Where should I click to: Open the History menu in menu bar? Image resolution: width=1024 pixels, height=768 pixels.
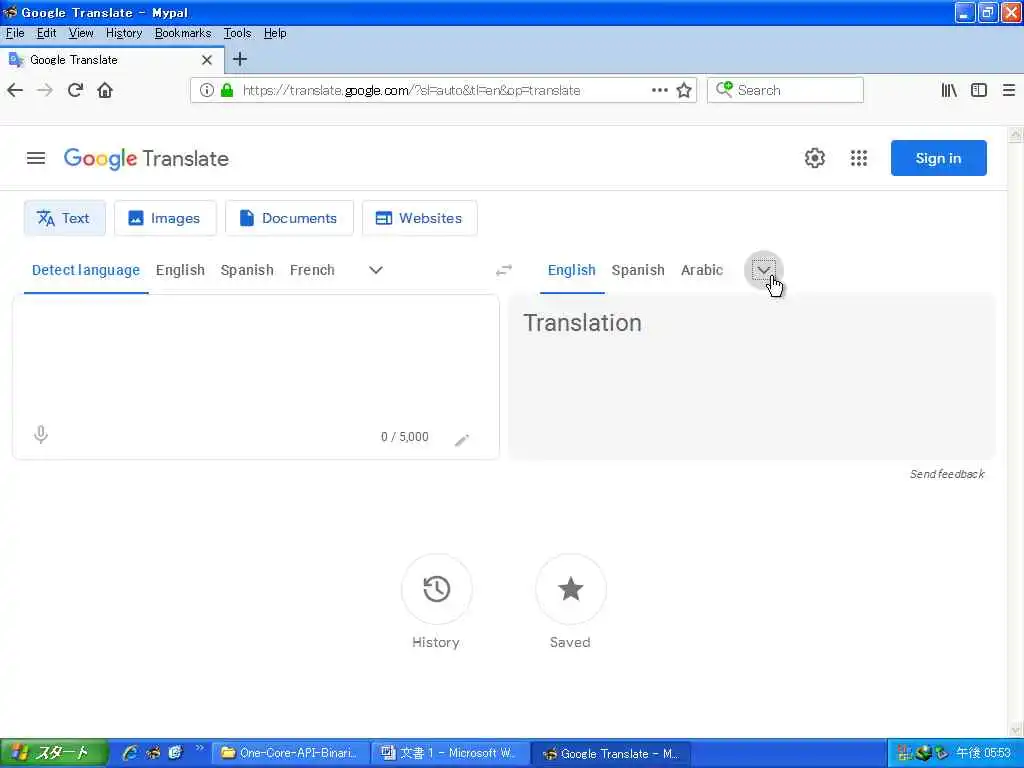(123, 33)
